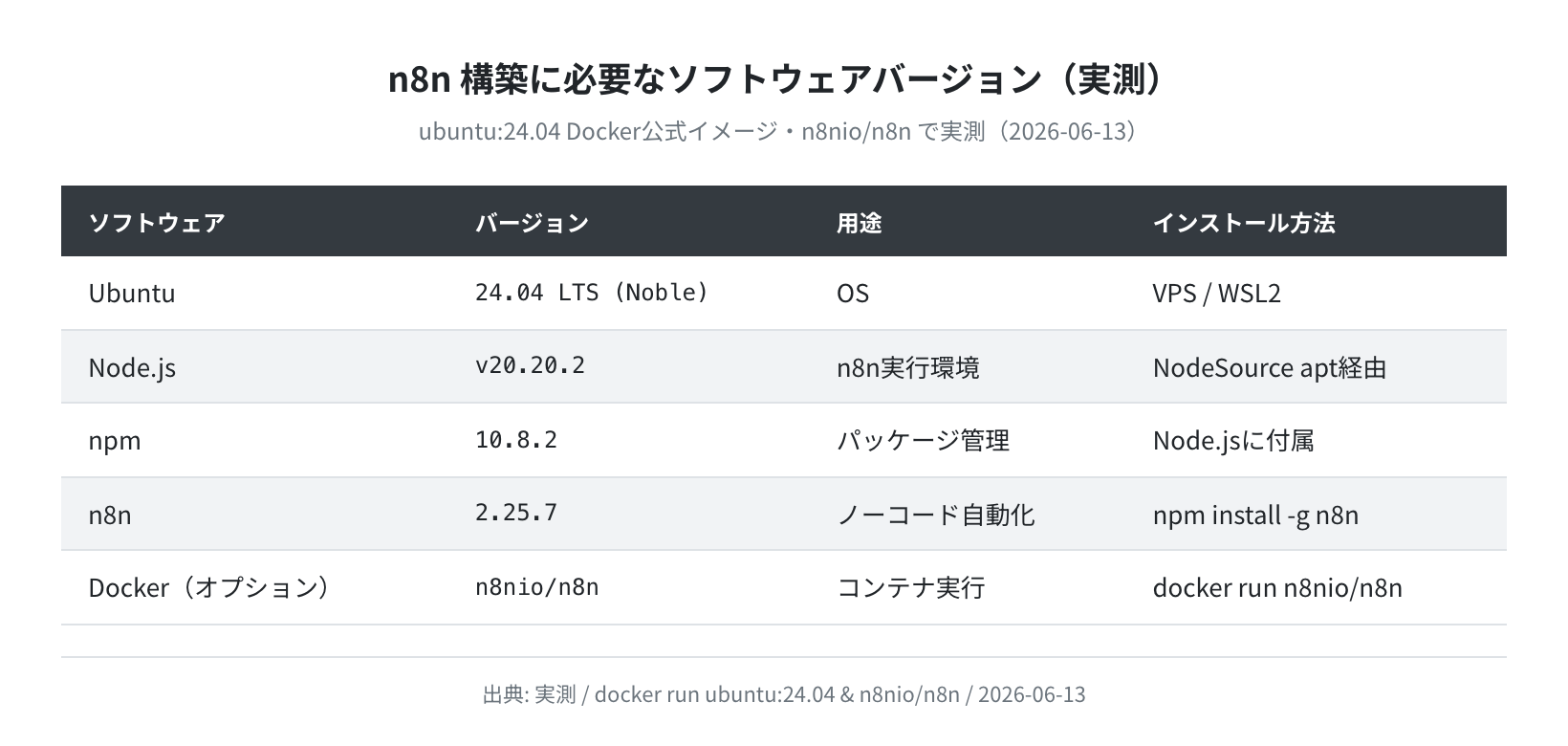The height and width of the screenshot is (746, 1568).
Task: Click the v20.20.2 version value
Action: pos(530,365)
